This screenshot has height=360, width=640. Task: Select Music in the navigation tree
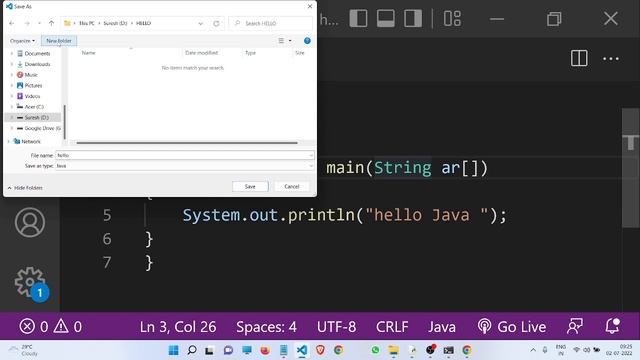pyautogui.click(x=31, y=75)
